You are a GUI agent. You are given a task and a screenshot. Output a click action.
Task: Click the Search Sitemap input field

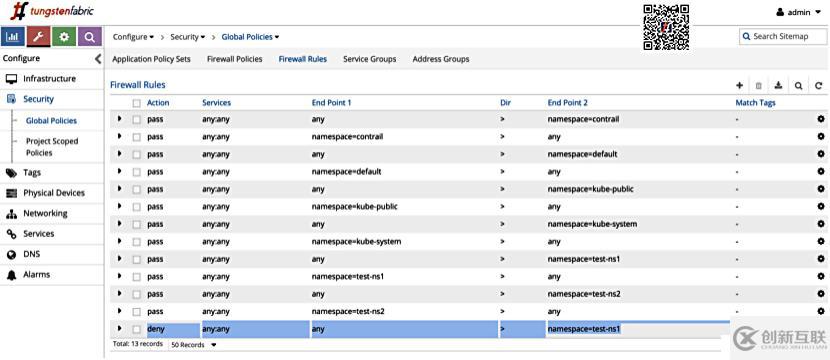(x=783, y=37)
